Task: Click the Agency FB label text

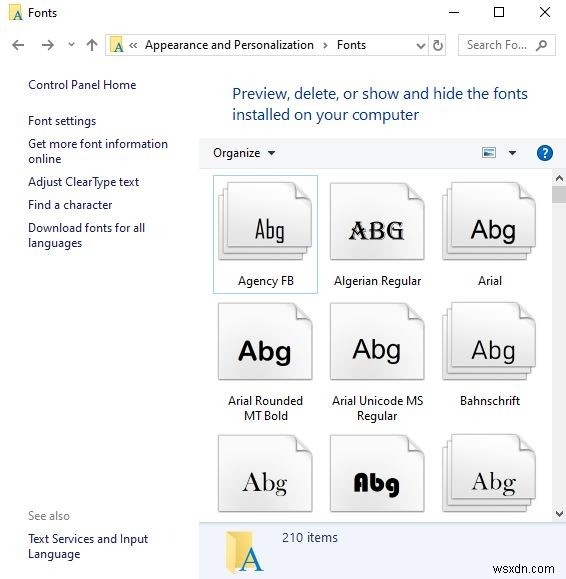Action: 266,281
